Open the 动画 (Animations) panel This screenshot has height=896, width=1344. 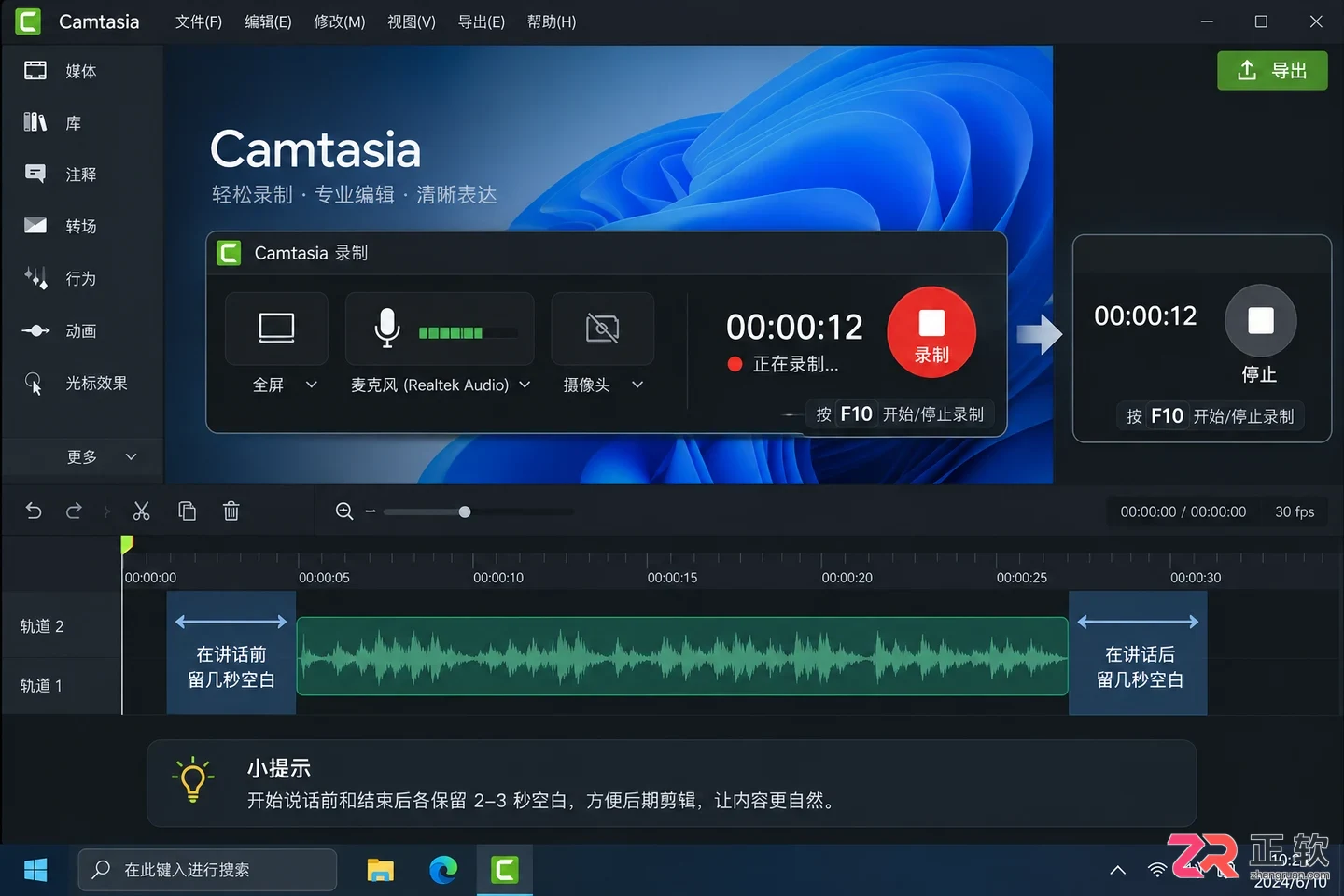[62, 330]
